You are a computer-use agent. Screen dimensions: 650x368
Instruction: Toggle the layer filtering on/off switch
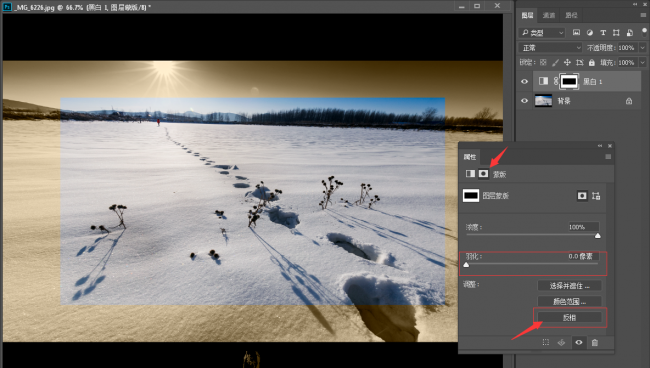point(644,31)
